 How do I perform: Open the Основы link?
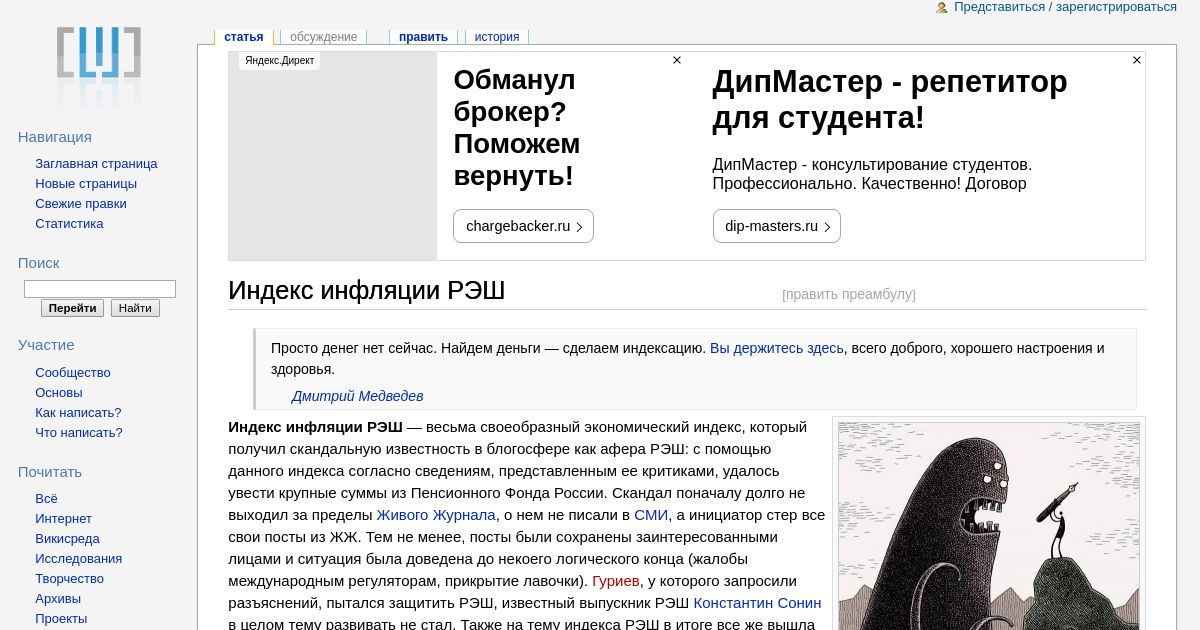59,392
